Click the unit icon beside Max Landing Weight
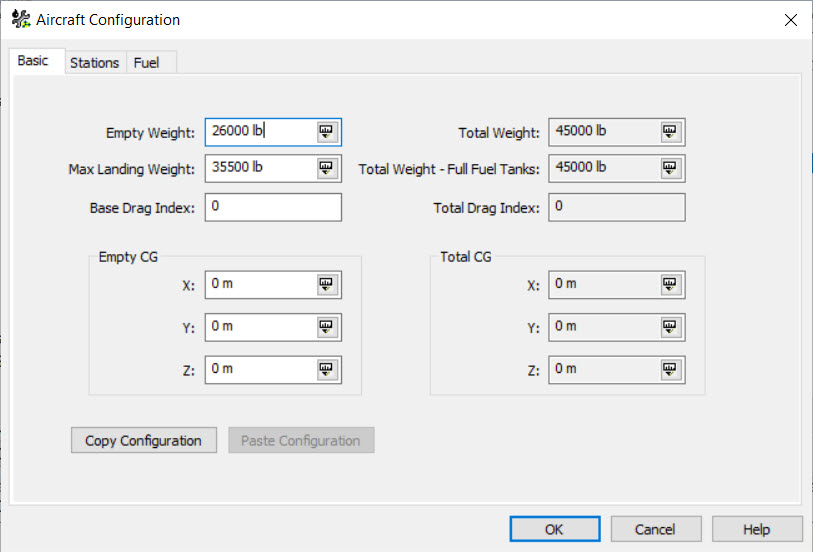Image resolution: width=813 pixels, height=552 pixels. [x=327, y=168]
